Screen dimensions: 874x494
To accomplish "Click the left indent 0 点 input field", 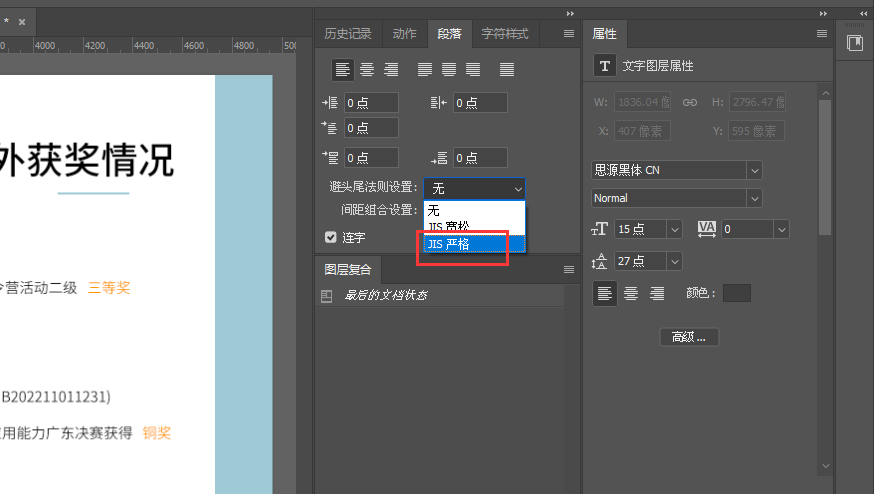I will (x=371, y=103).
